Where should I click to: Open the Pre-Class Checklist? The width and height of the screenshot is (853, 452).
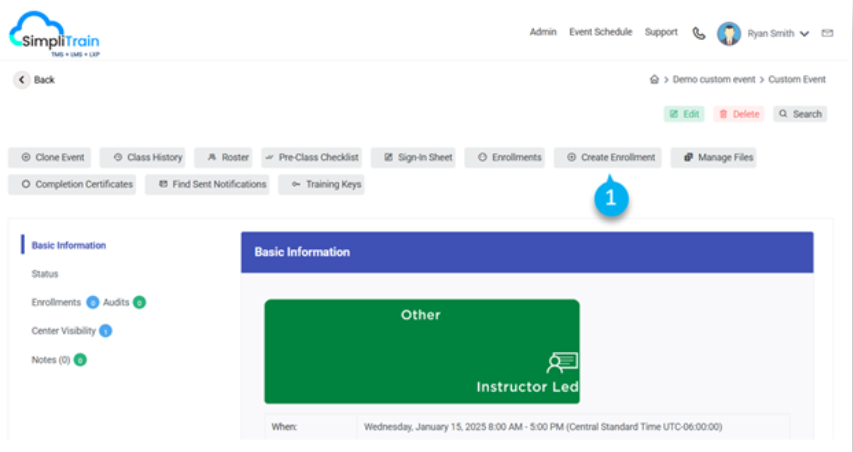pos(311,158)
